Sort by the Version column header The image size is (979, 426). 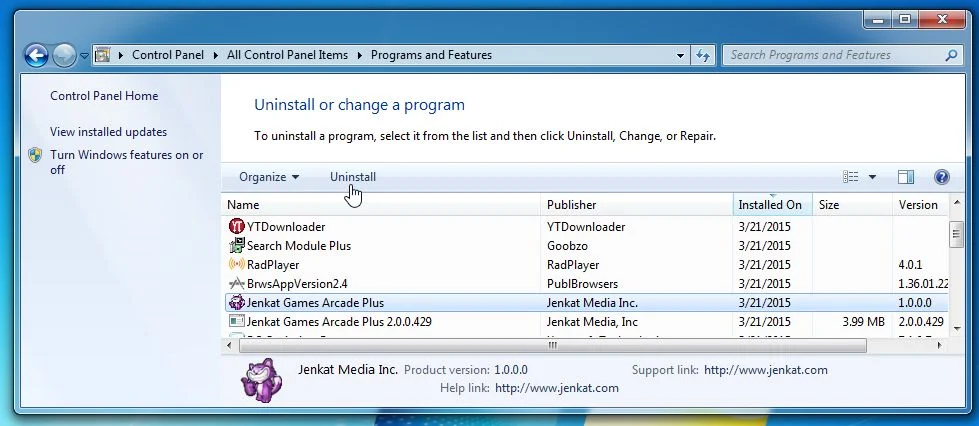pyautogui.click(x=922, y=204)
